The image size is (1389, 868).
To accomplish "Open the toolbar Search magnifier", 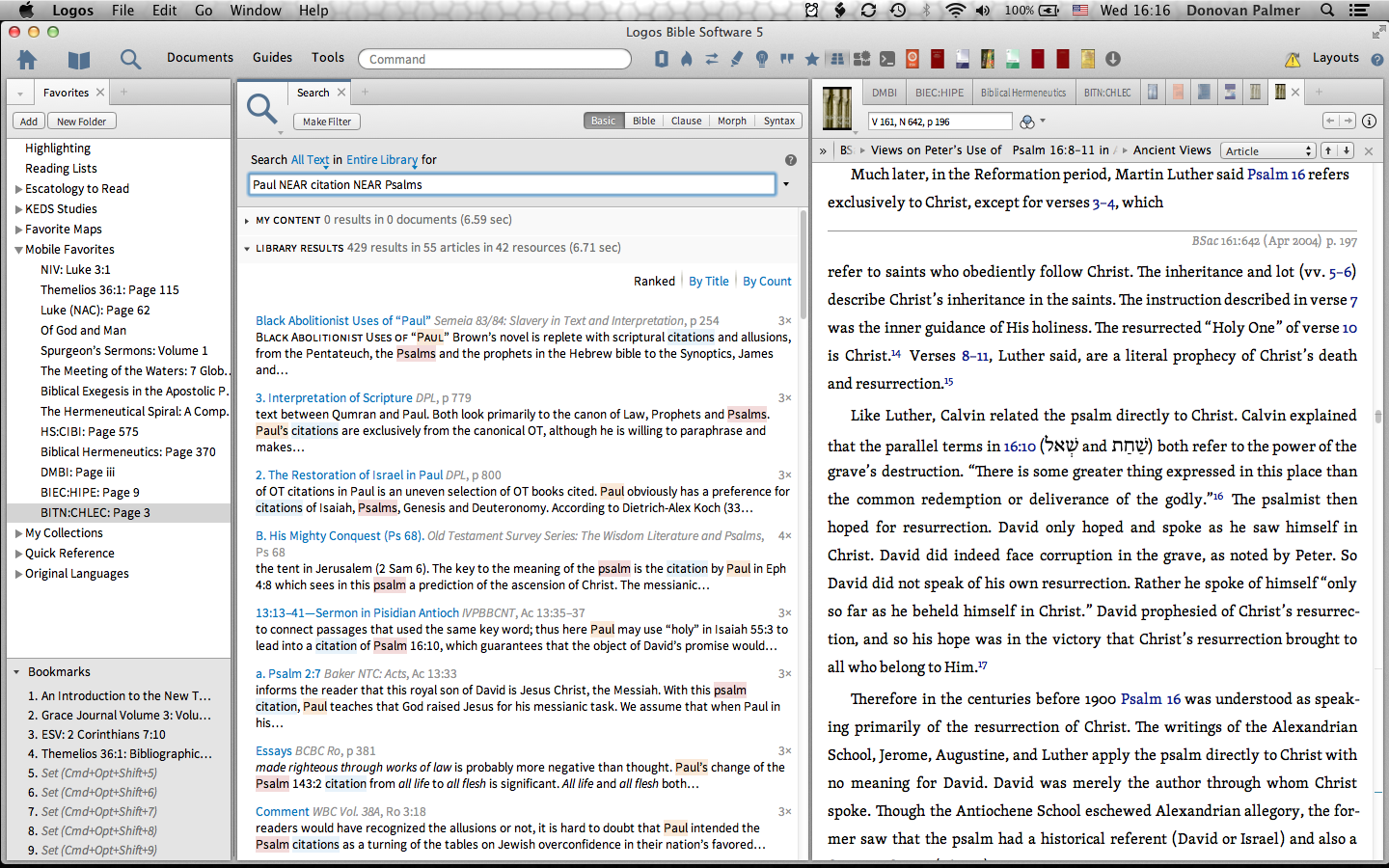I will (x=130, y=60).
